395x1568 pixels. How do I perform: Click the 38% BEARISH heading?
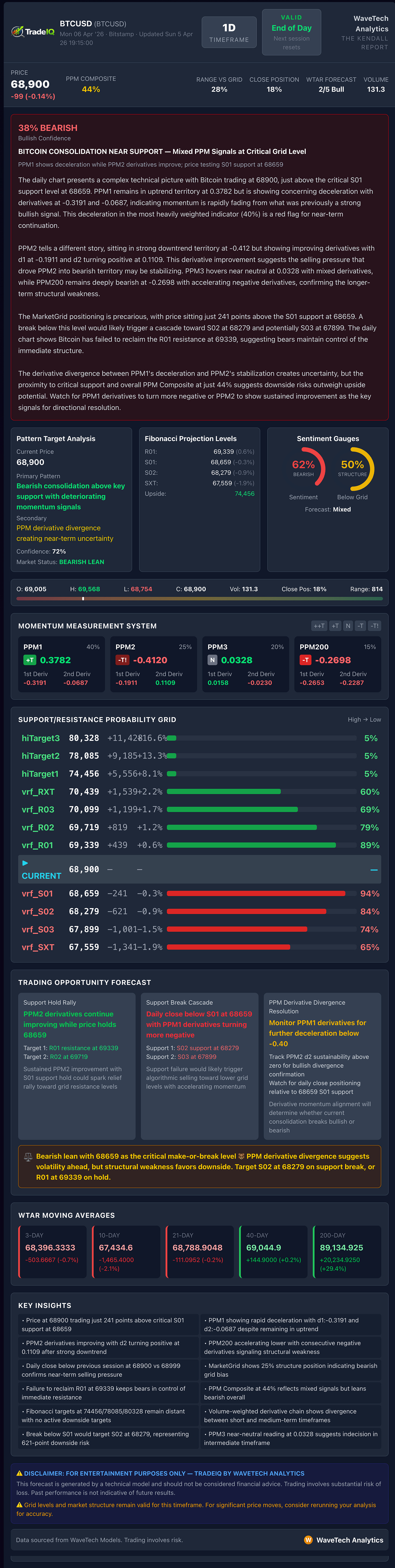click(x=47, y=128)
